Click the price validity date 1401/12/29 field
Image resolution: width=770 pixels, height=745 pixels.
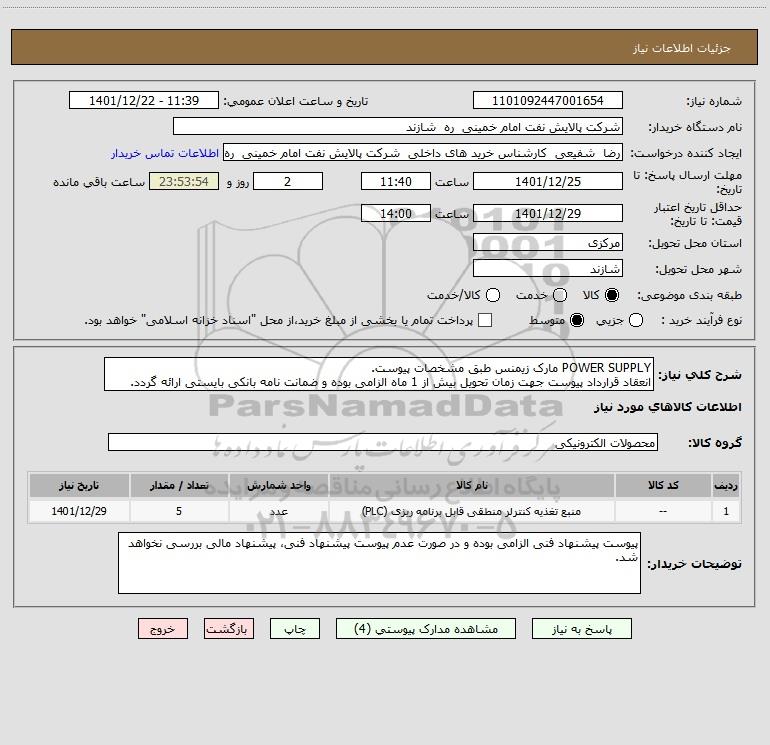click(548, 213)
